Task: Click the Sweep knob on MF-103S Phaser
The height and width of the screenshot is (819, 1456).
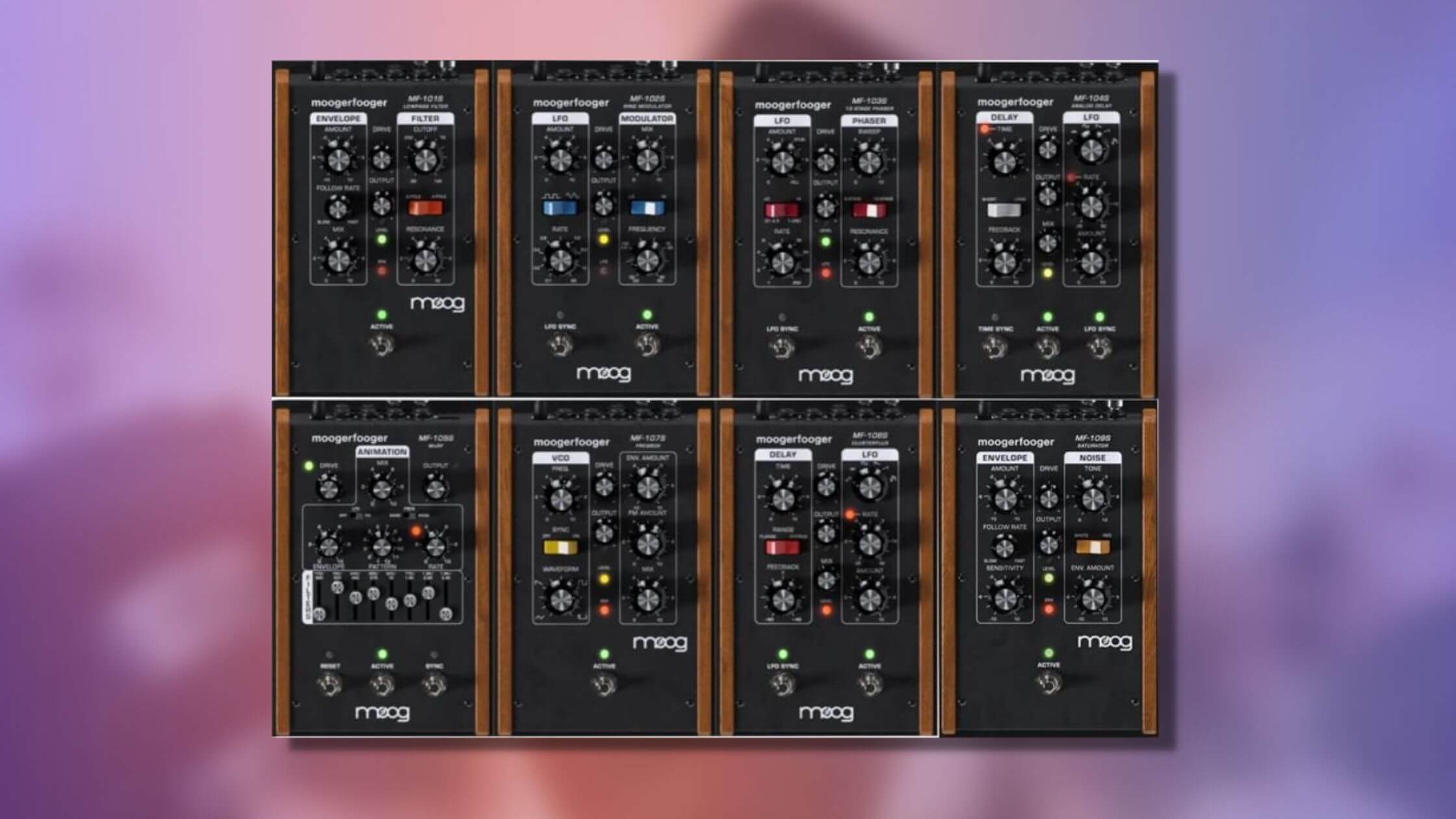Action: (x=869, y=162)
